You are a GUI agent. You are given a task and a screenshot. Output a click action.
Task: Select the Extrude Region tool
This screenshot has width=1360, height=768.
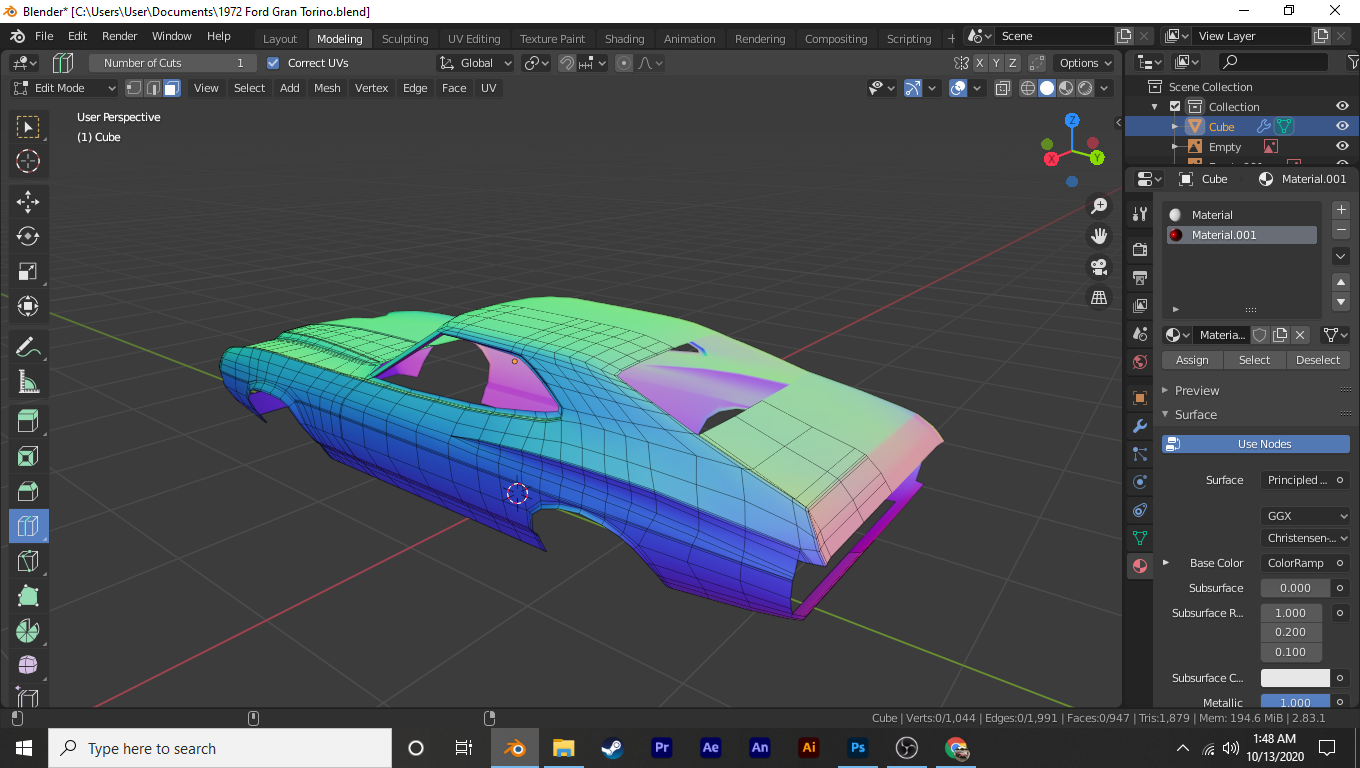(x=28, y=421)
